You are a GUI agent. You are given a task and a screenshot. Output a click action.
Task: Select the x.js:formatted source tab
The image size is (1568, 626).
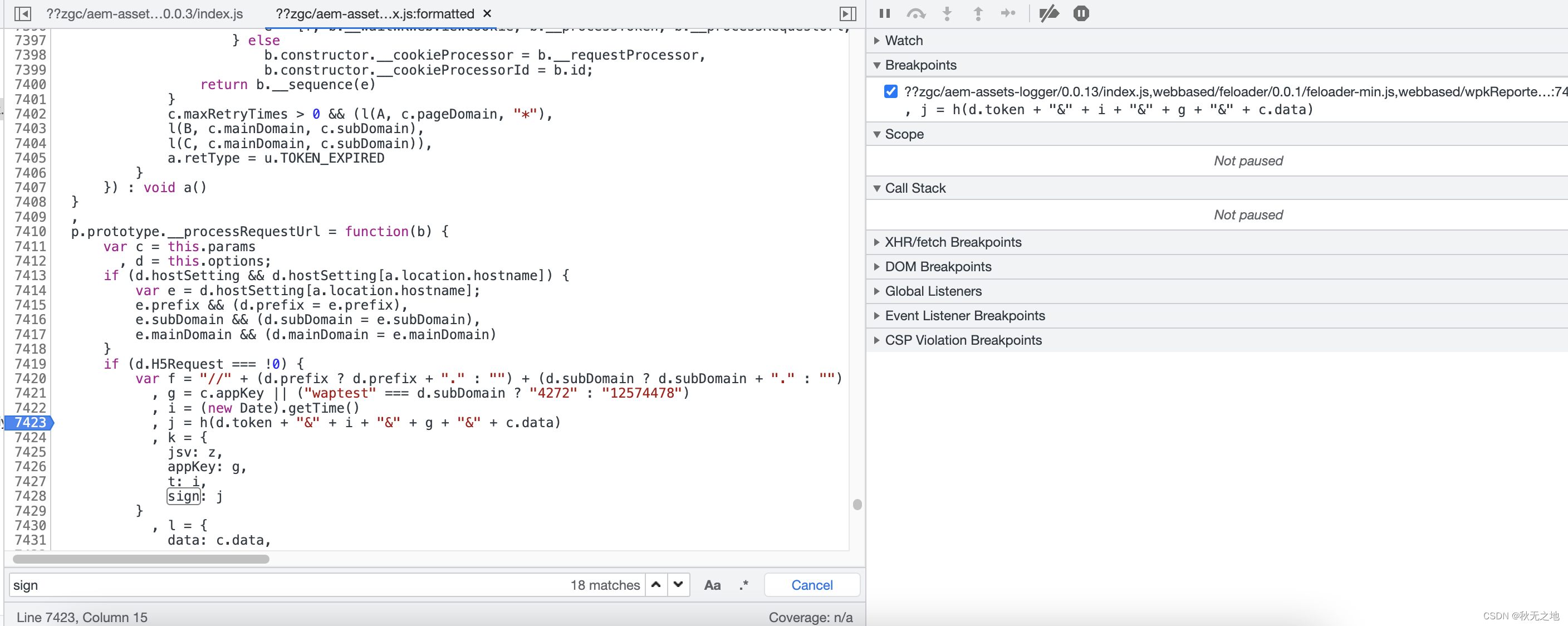click(374, 13)
